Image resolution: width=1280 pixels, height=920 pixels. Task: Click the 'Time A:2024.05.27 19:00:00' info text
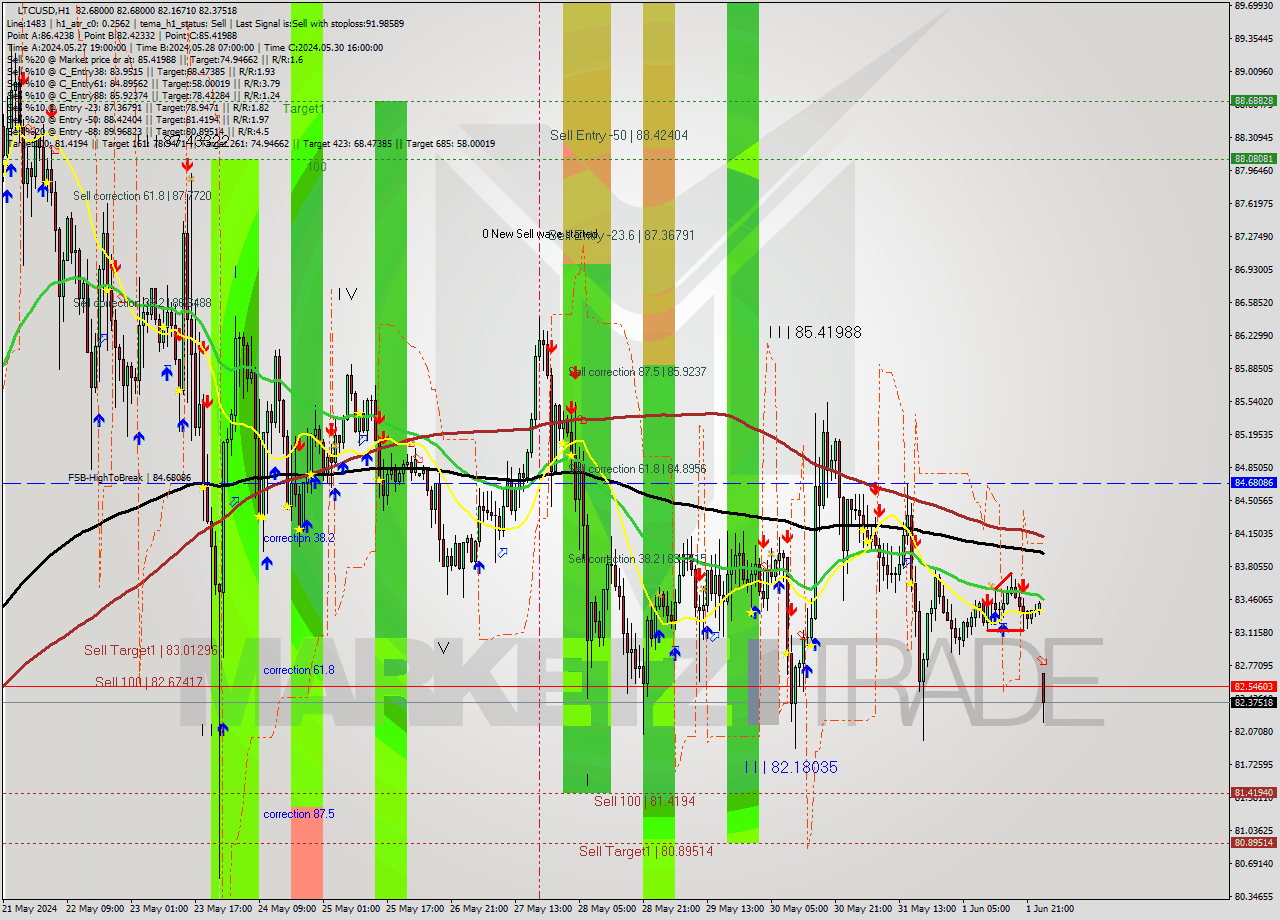[x=66, y=47]
